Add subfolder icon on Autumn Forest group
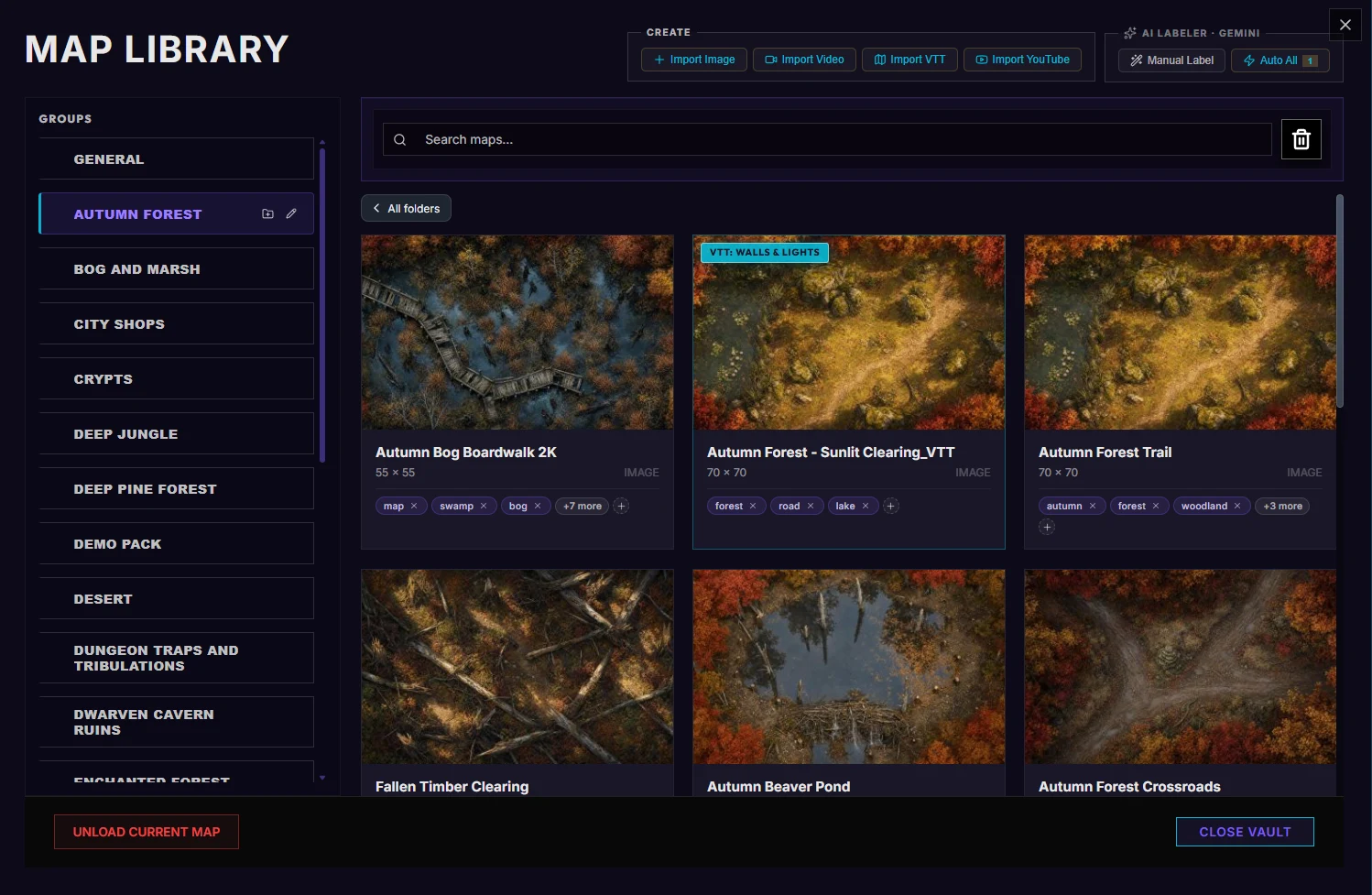 pyautogui.click(x=267, y=214)
